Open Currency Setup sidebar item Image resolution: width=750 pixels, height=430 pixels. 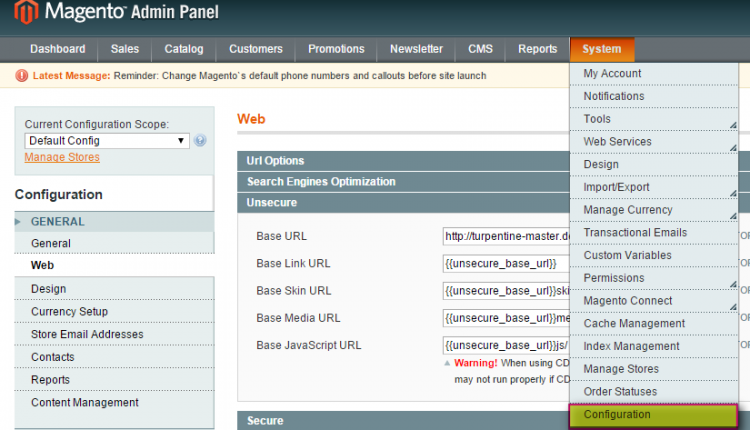click(x=114, y=311)
